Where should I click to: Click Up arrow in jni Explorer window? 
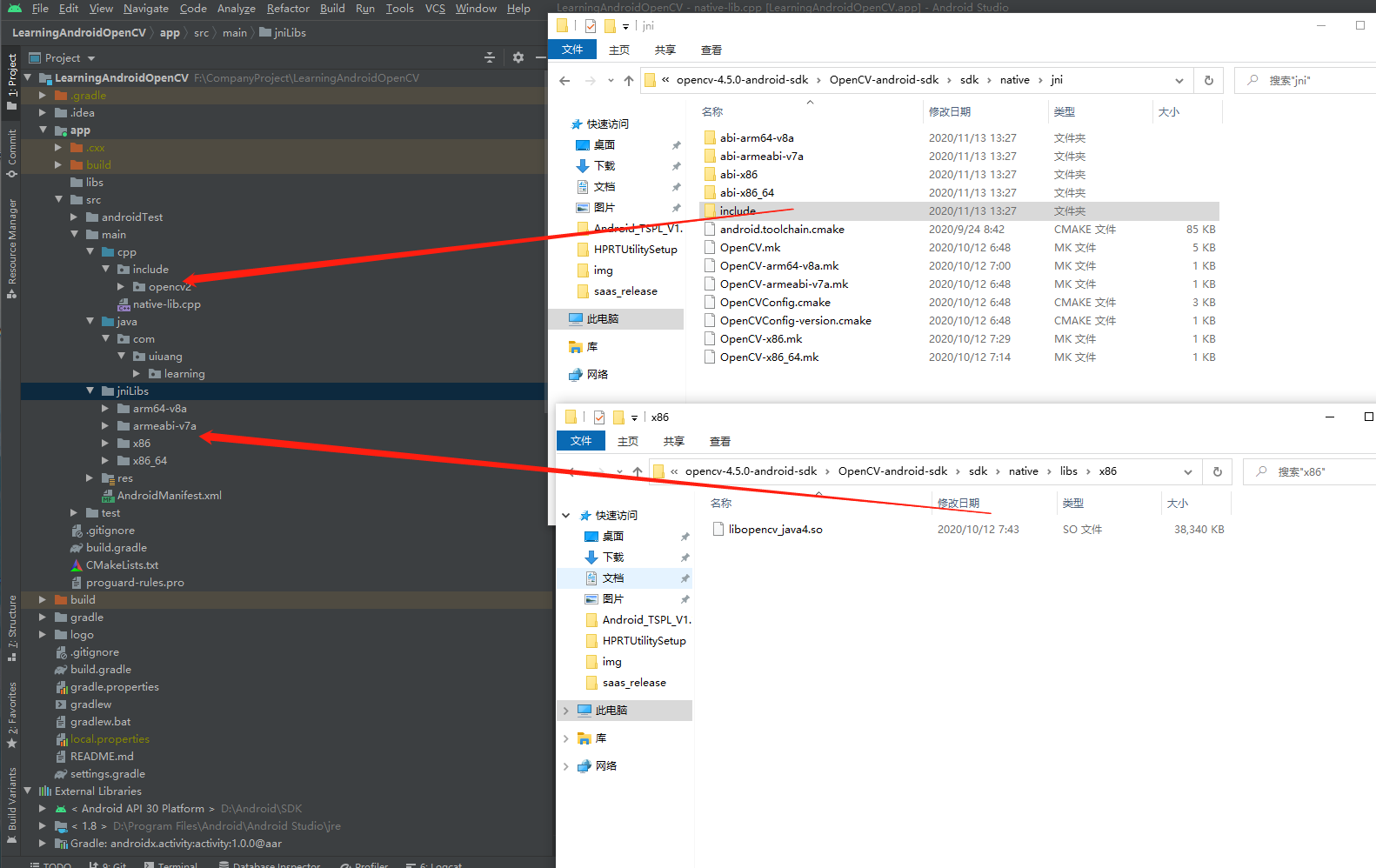pos(629,81)
